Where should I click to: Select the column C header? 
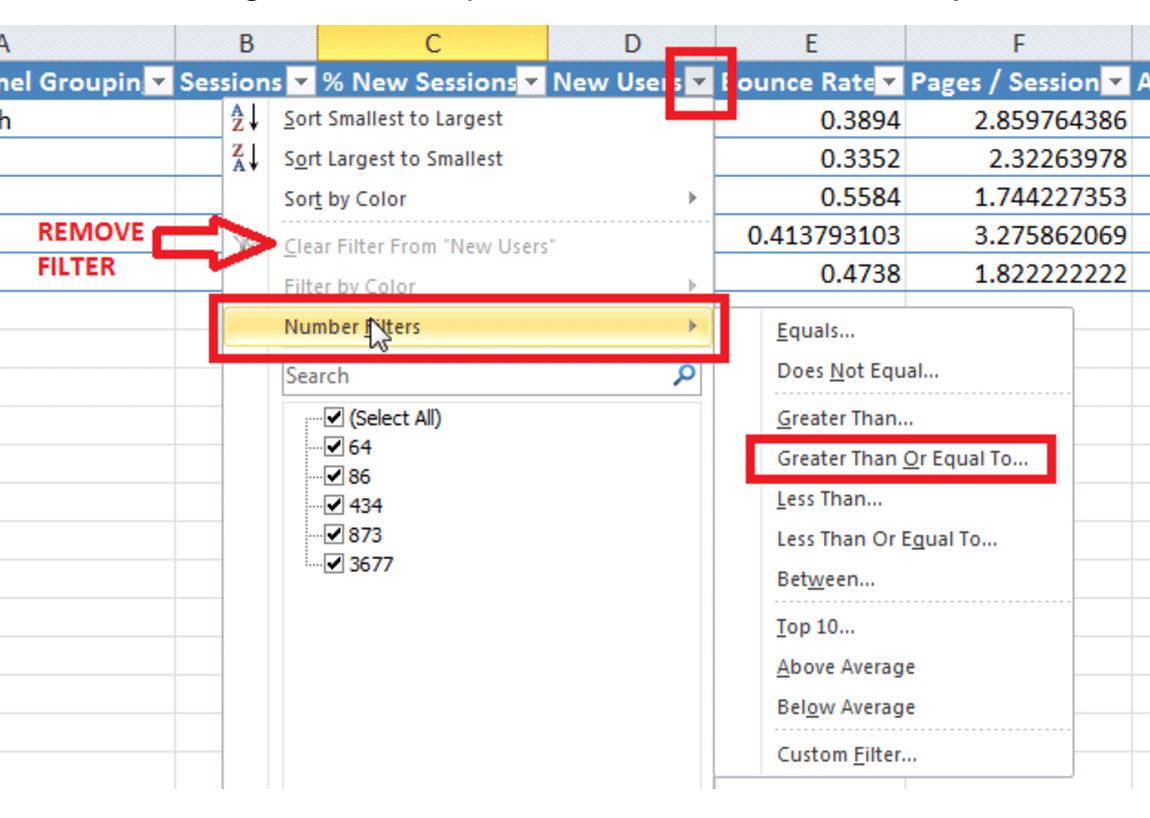tap(431, 42)
